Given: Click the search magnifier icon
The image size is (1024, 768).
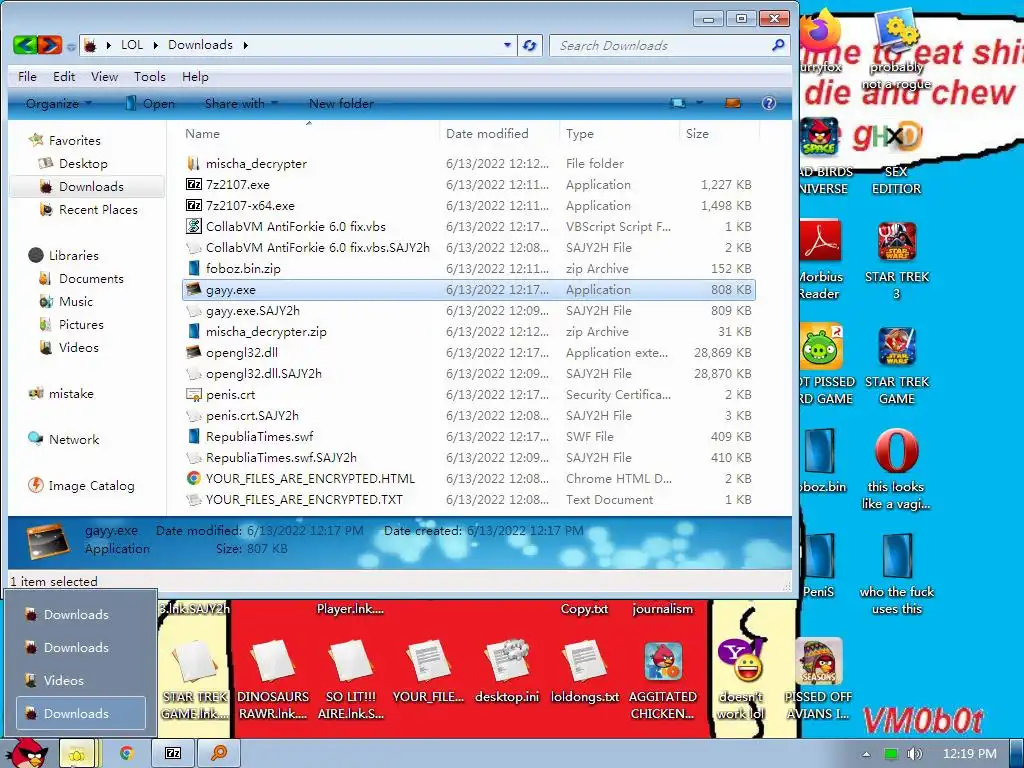Looking at the screenshot, I should click(778, 45).
